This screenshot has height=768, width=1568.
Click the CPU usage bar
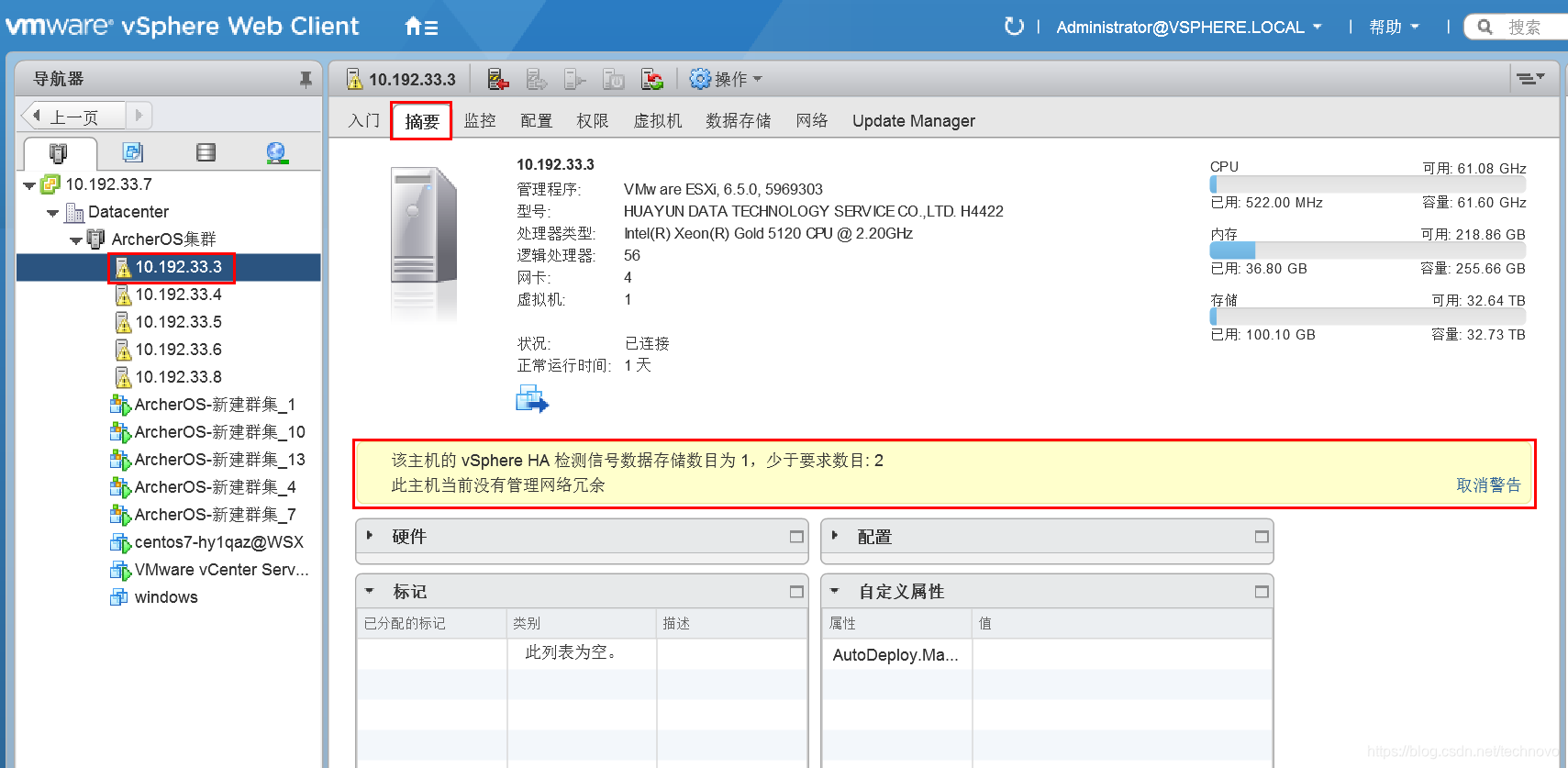(x=1368, y=184)
